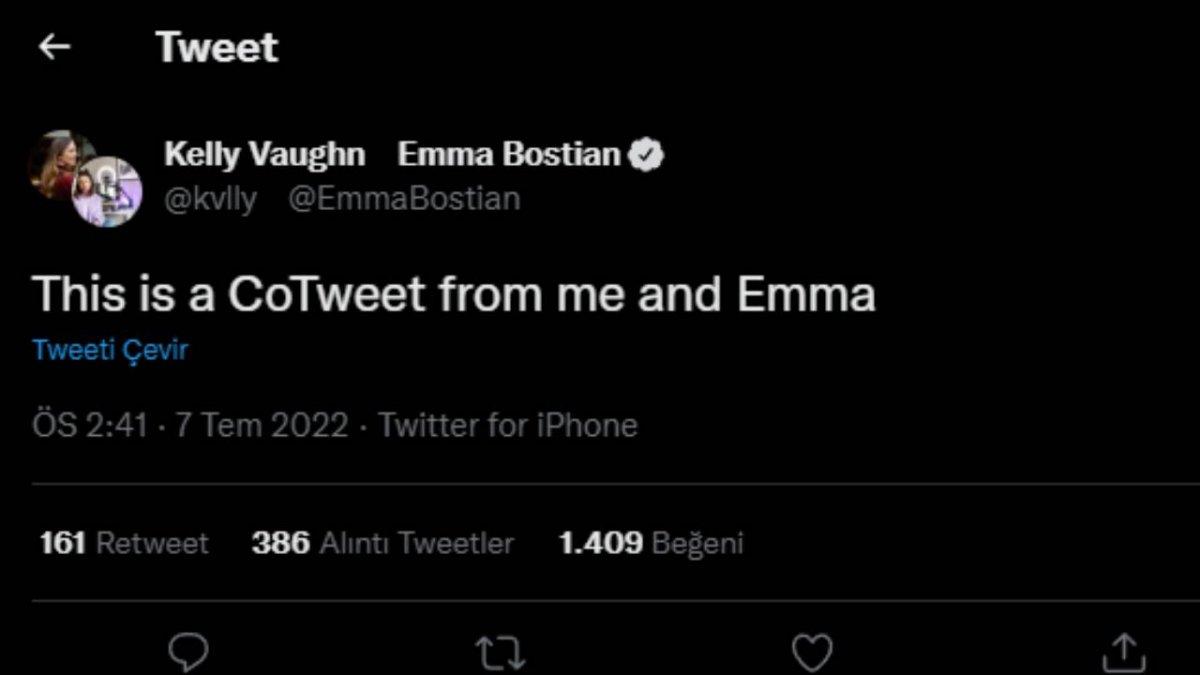This screenshot has width=1200, height=675.
Task: Open Kelly Vaughn's profile
Action: pos(265,153)
